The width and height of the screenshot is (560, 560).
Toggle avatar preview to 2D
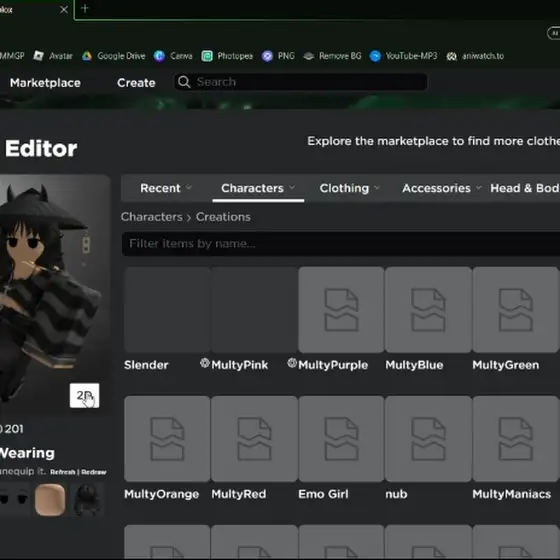pos(85,395)
